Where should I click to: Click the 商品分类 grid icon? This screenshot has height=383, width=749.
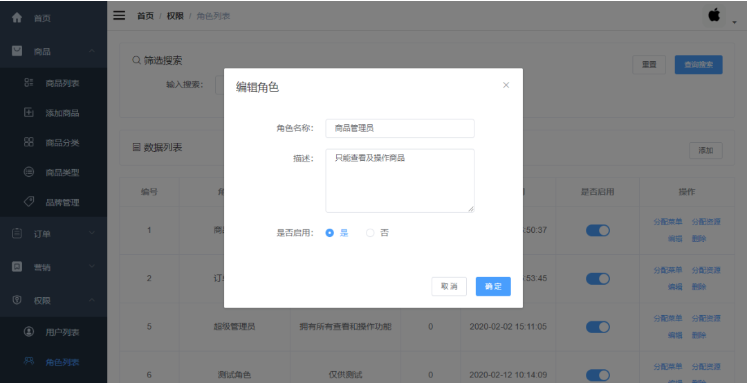click(x=29, y=142)
